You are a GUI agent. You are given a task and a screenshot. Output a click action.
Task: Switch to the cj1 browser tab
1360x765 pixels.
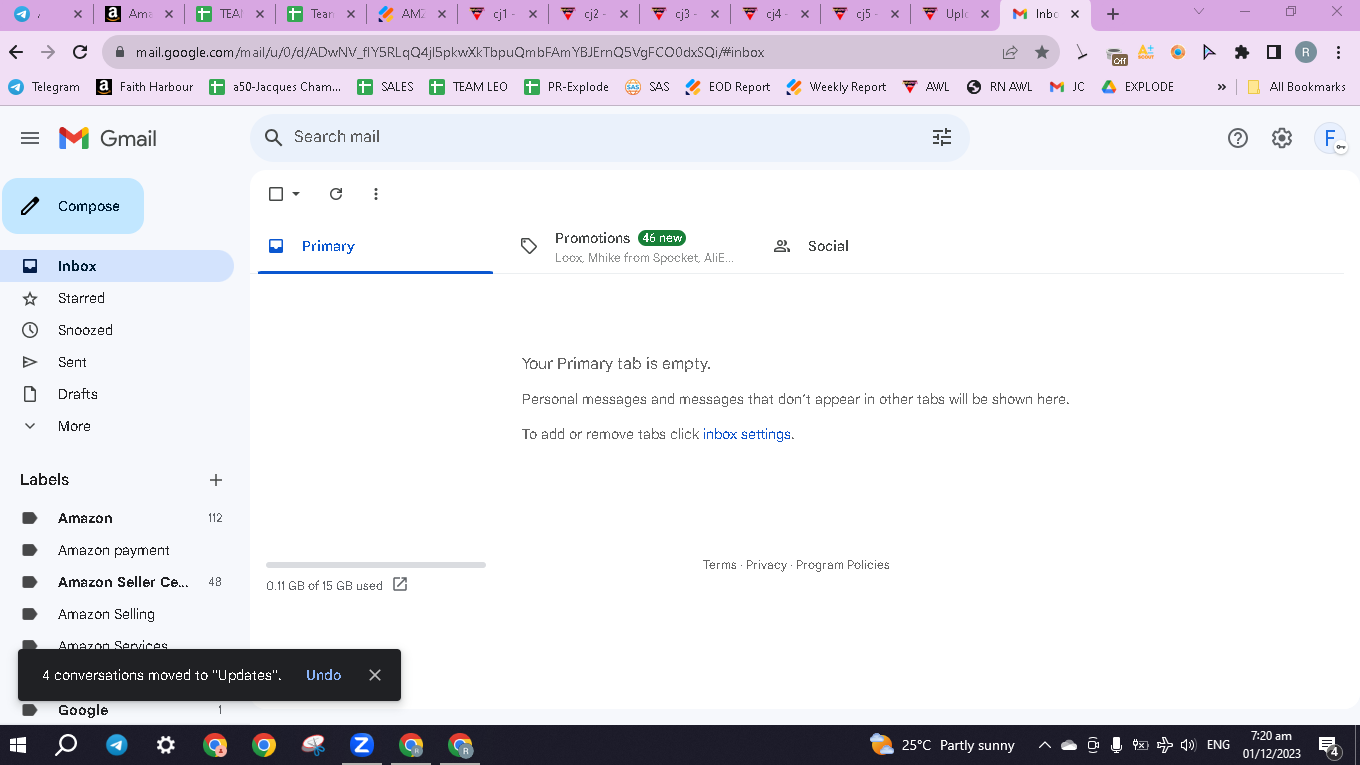pyautogui.click(x=503, y=14)
